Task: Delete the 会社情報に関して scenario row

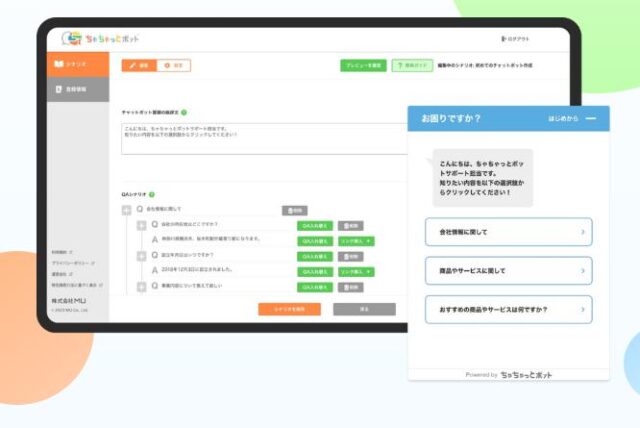Action: (x=294, y=210)
